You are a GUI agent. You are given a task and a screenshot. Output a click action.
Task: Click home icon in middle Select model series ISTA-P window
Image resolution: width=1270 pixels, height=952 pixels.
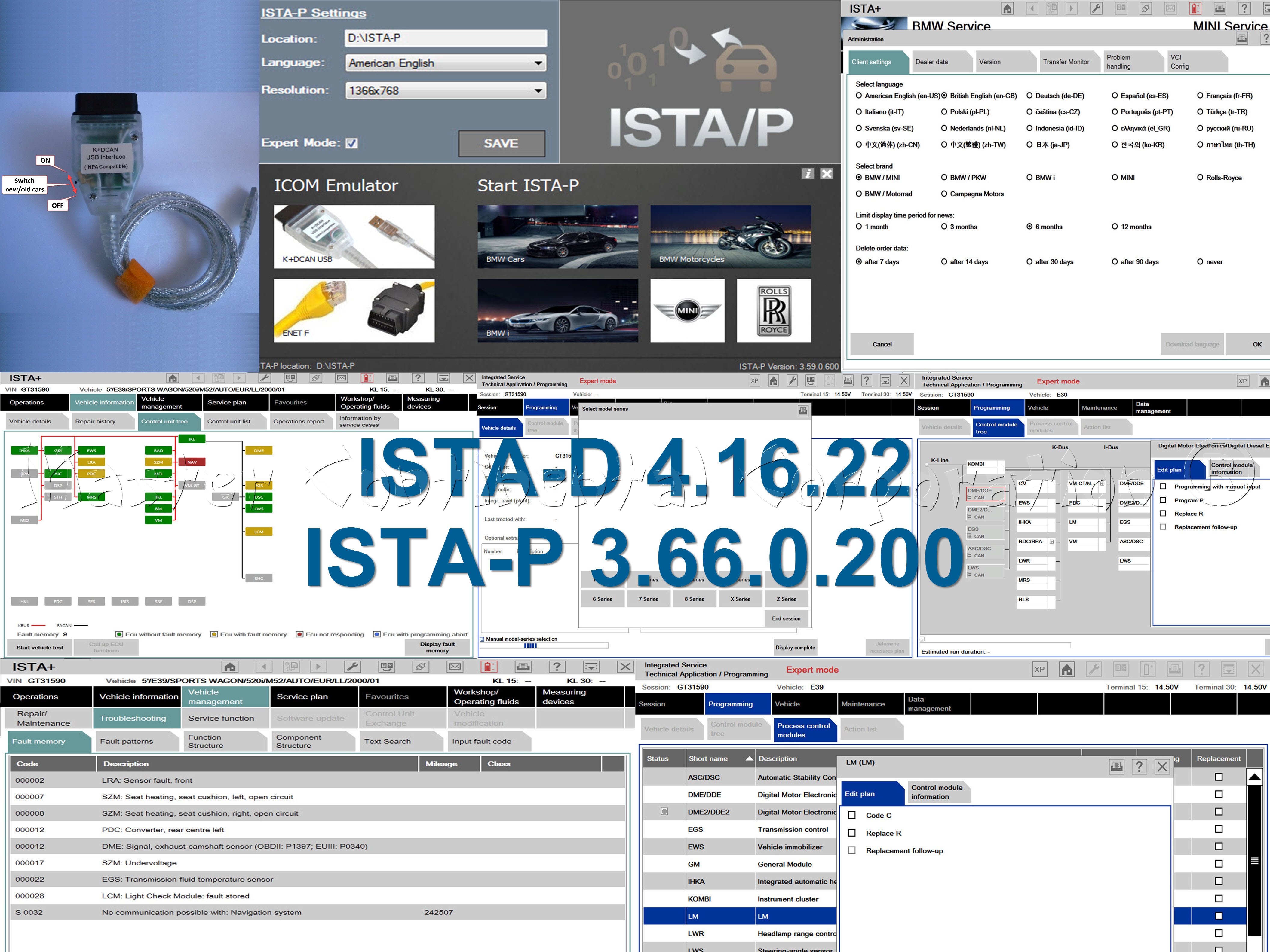[x=773, y=380]
